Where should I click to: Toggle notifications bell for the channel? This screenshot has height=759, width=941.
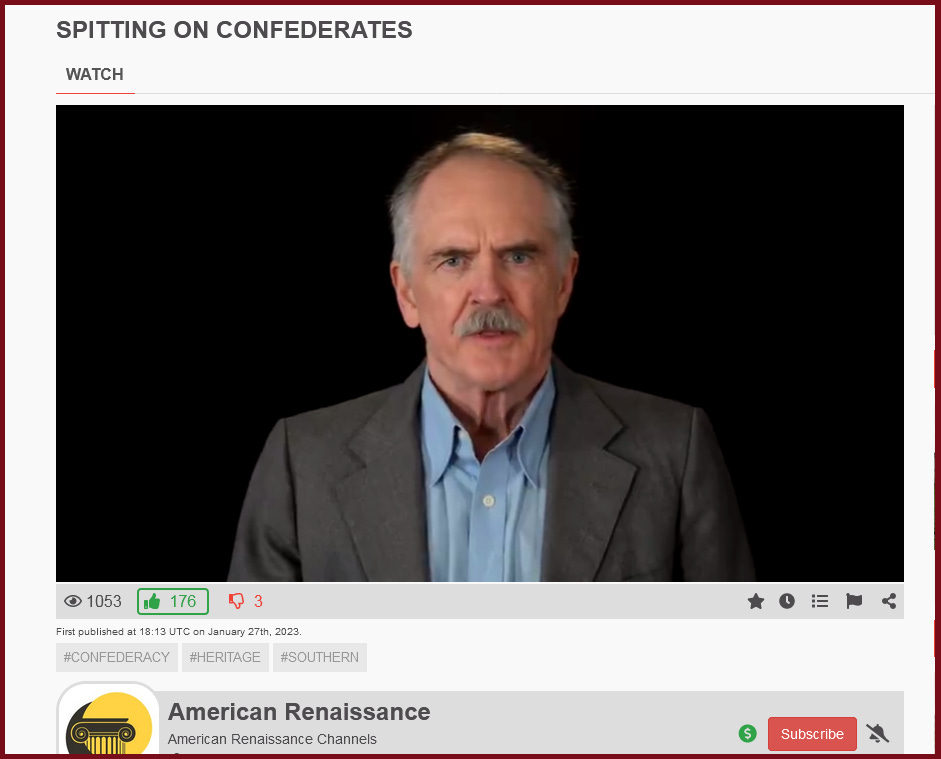tap(877, 733)
